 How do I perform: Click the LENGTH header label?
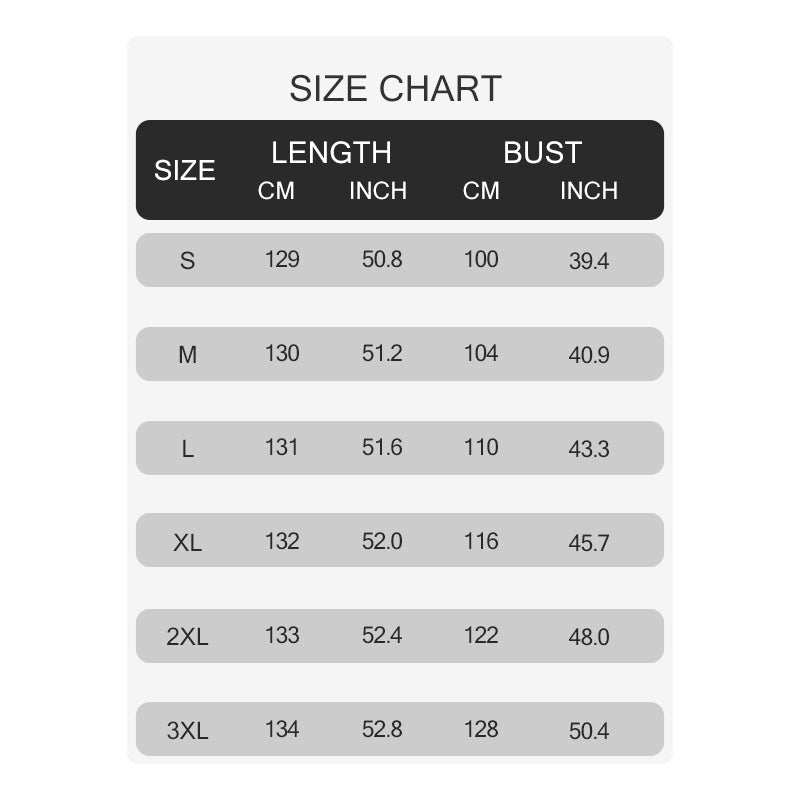pyautogui.click(x=331, y=152)
